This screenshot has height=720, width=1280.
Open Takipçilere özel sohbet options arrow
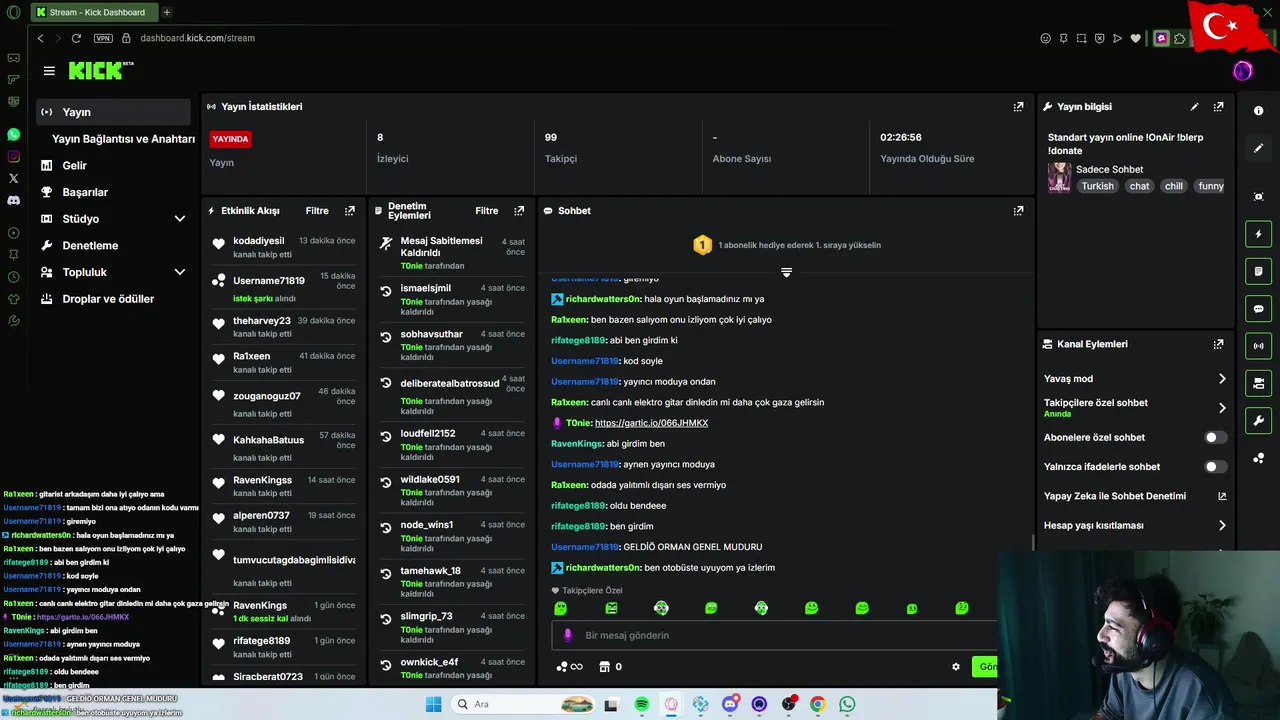tap(1221, 408)
